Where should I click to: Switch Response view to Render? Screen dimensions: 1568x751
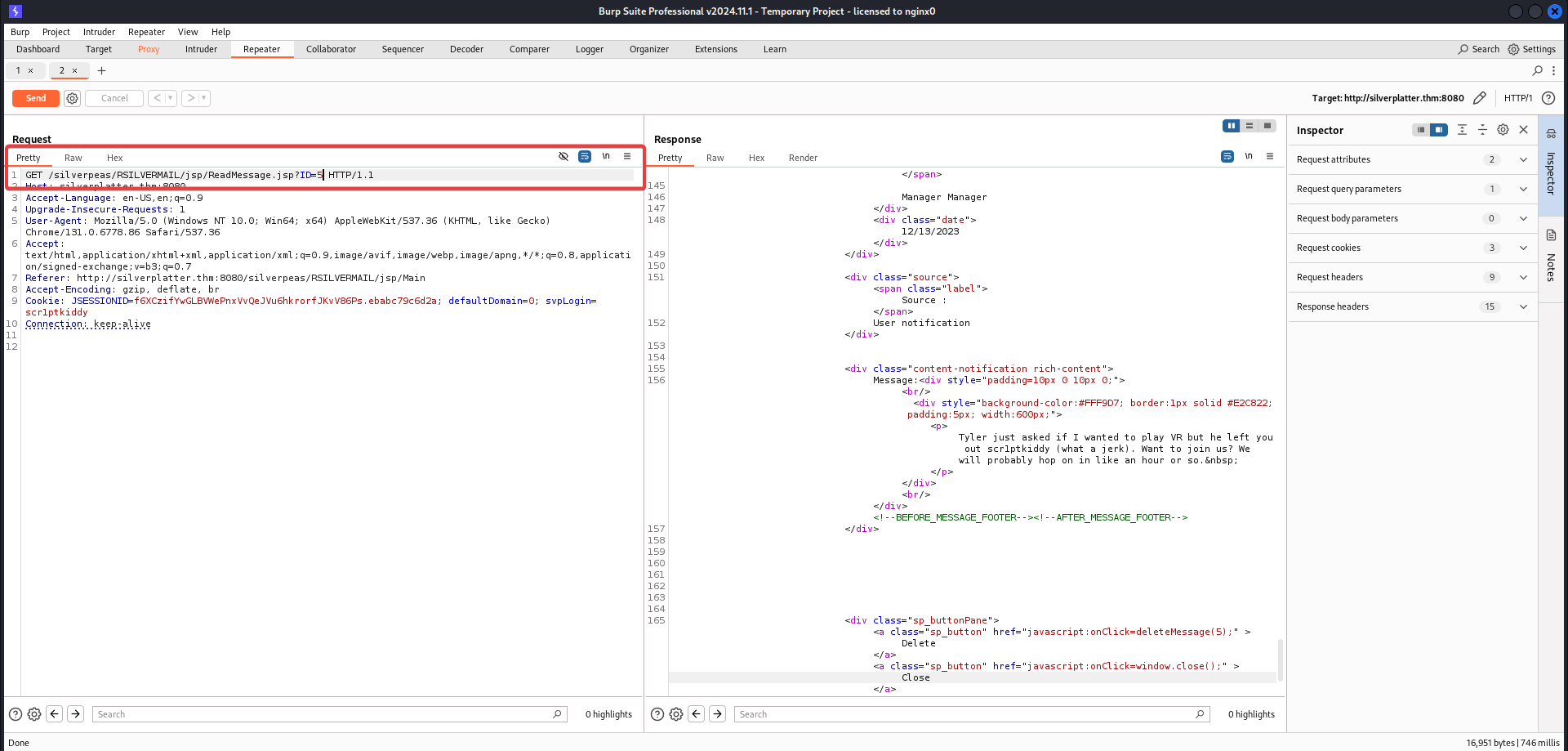(803, 158)
